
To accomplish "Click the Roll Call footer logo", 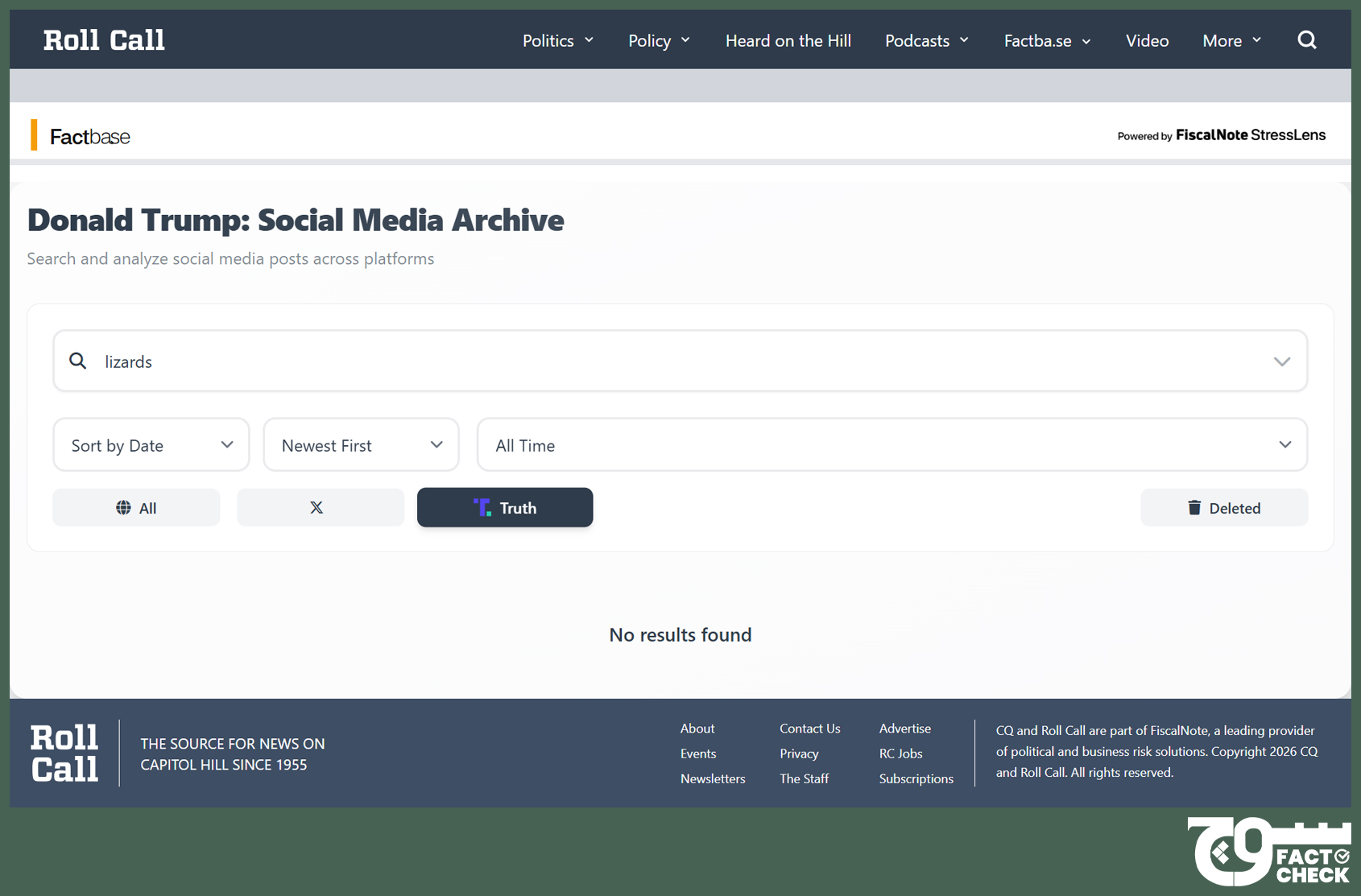I will [64, 754].
